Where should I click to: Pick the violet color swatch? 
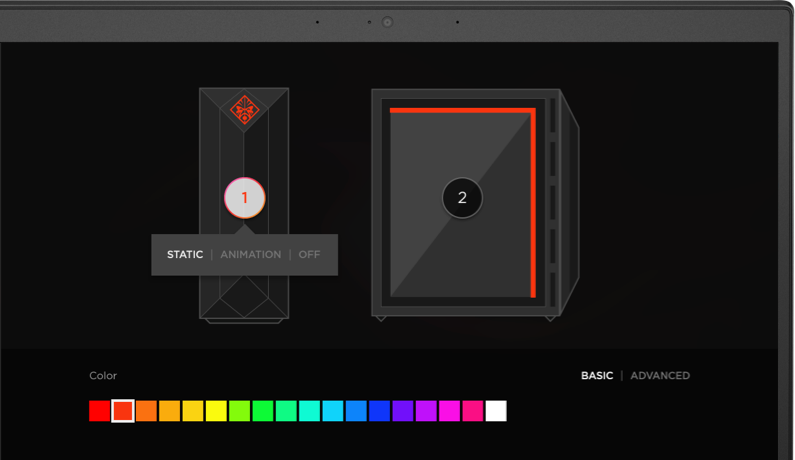403,411
